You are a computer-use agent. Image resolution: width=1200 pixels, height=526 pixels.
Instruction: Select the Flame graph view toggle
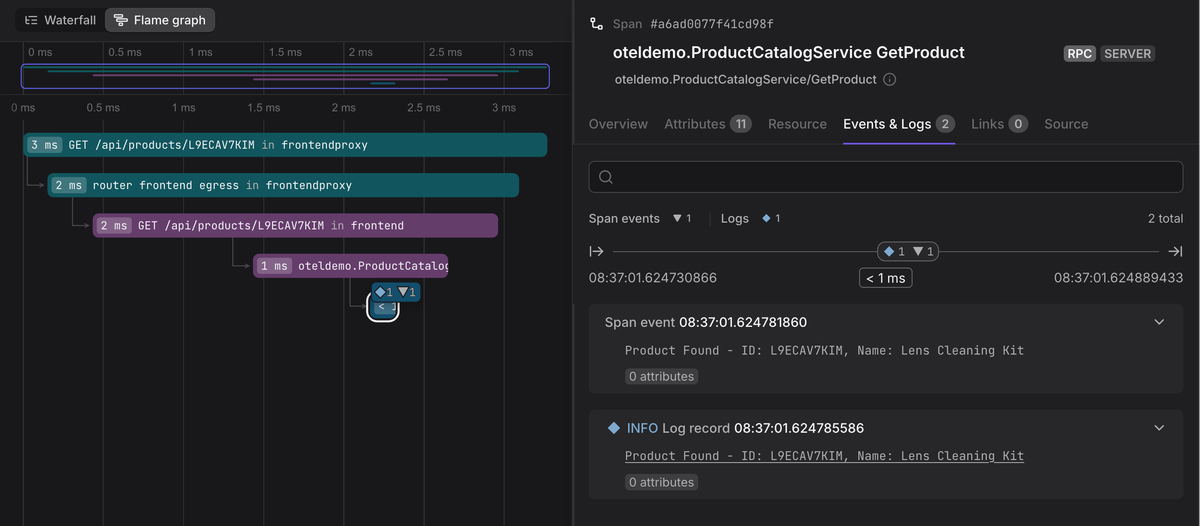(x=160, y=20)
